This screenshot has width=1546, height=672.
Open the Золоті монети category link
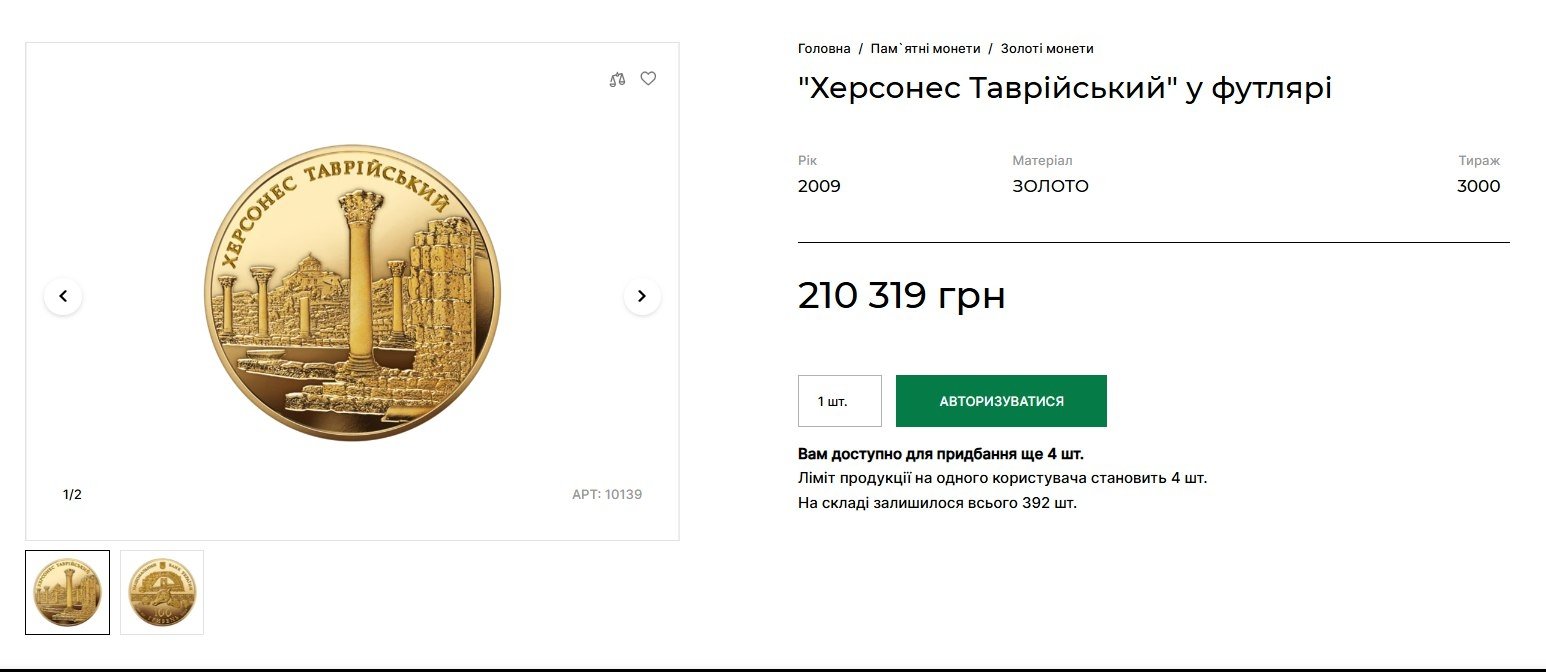click(x=1047, y=48)
